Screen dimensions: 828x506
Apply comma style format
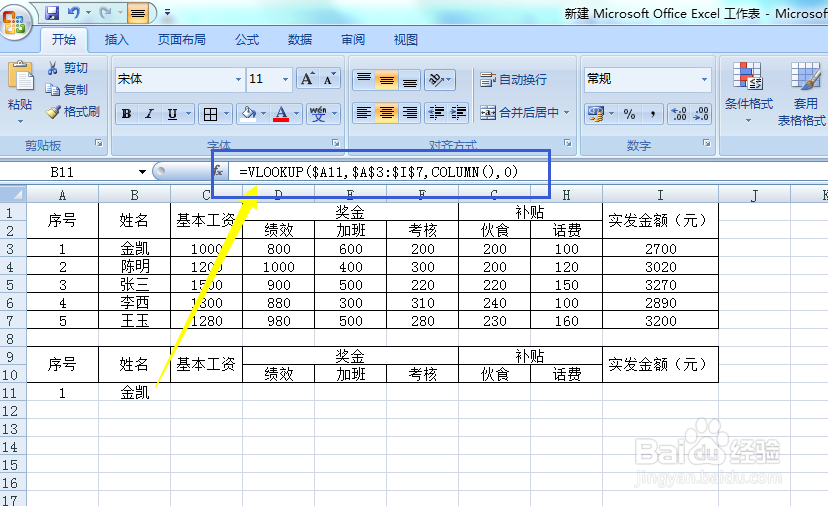pyautogui.click(x=653, y=114)
